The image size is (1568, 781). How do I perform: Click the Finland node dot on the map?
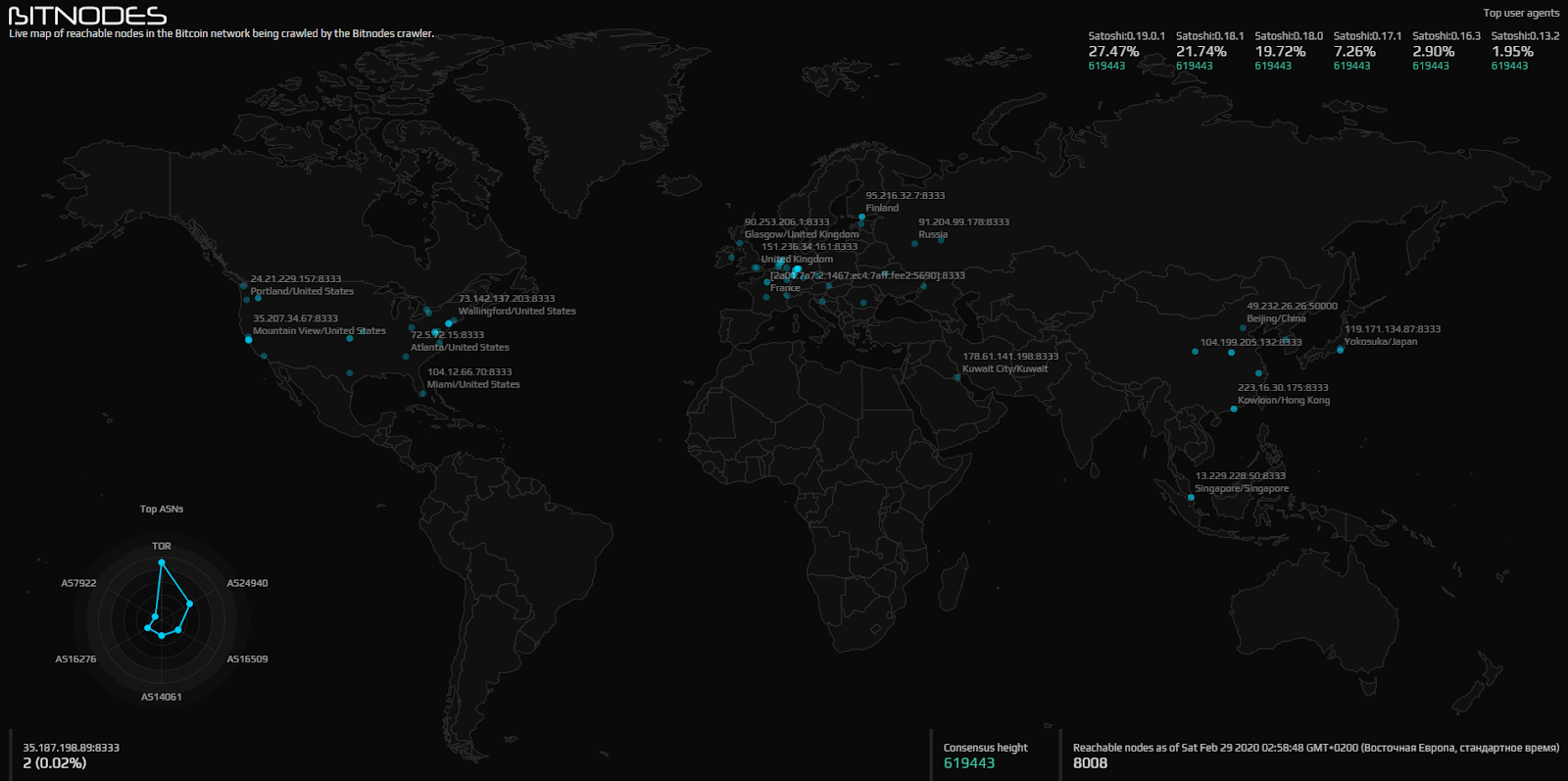click(861, 217)
